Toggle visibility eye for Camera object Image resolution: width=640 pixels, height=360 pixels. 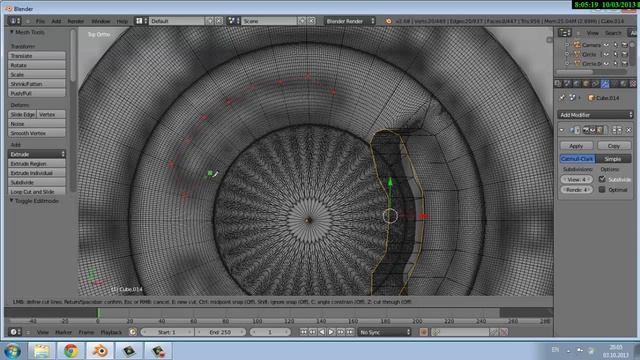(607, 44)
